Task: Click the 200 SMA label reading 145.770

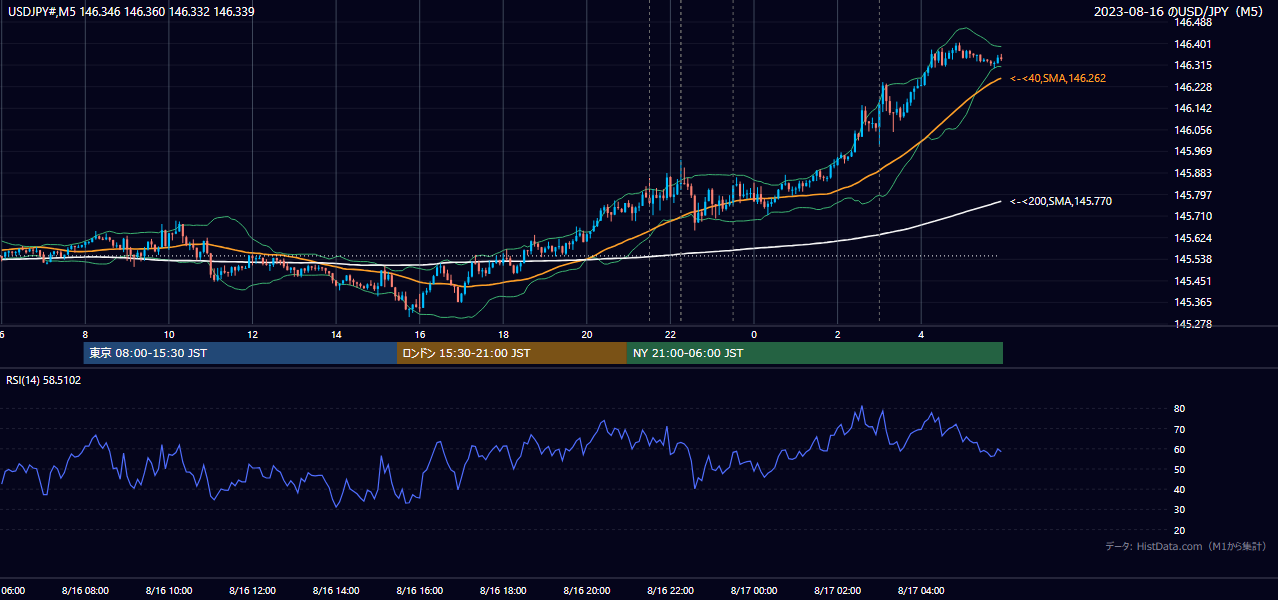Action: [x=1061, y=201]
